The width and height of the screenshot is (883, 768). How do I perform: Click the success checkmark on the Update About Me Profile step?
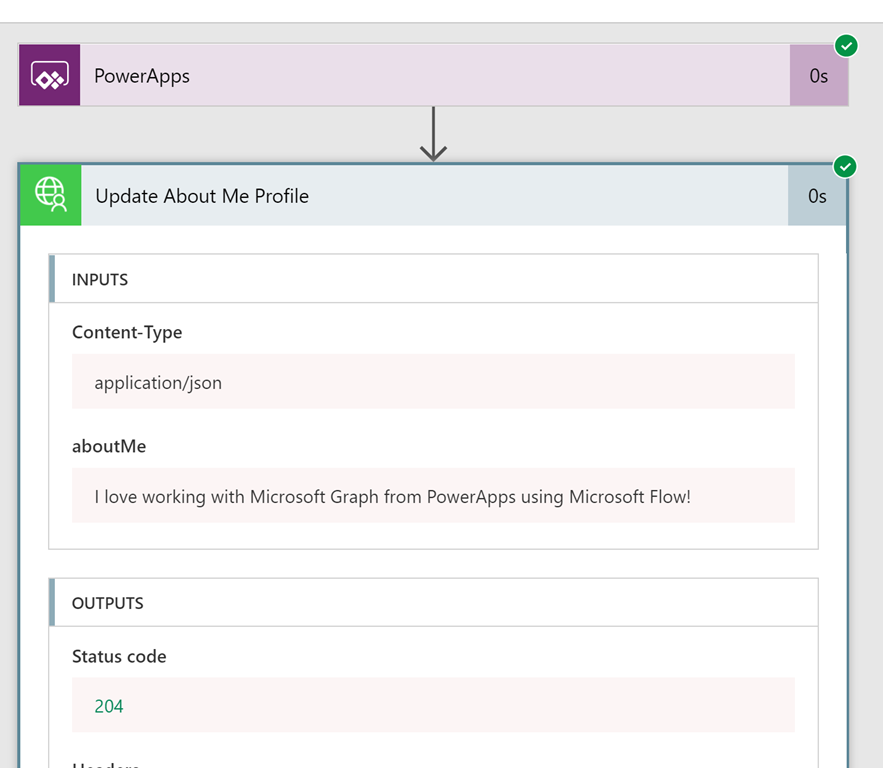pyautogui.click(x=845, y=167)
